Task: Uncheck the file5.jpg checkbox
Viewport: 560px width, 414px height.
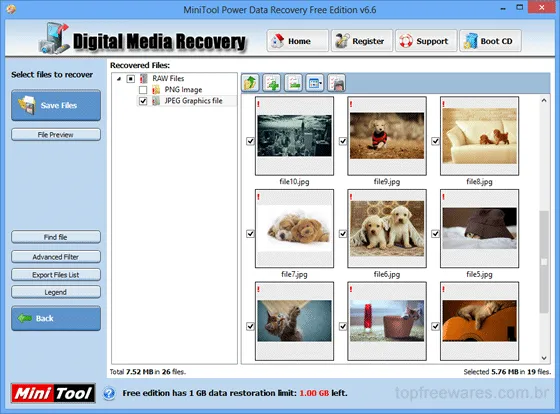Action: (435, 234)
